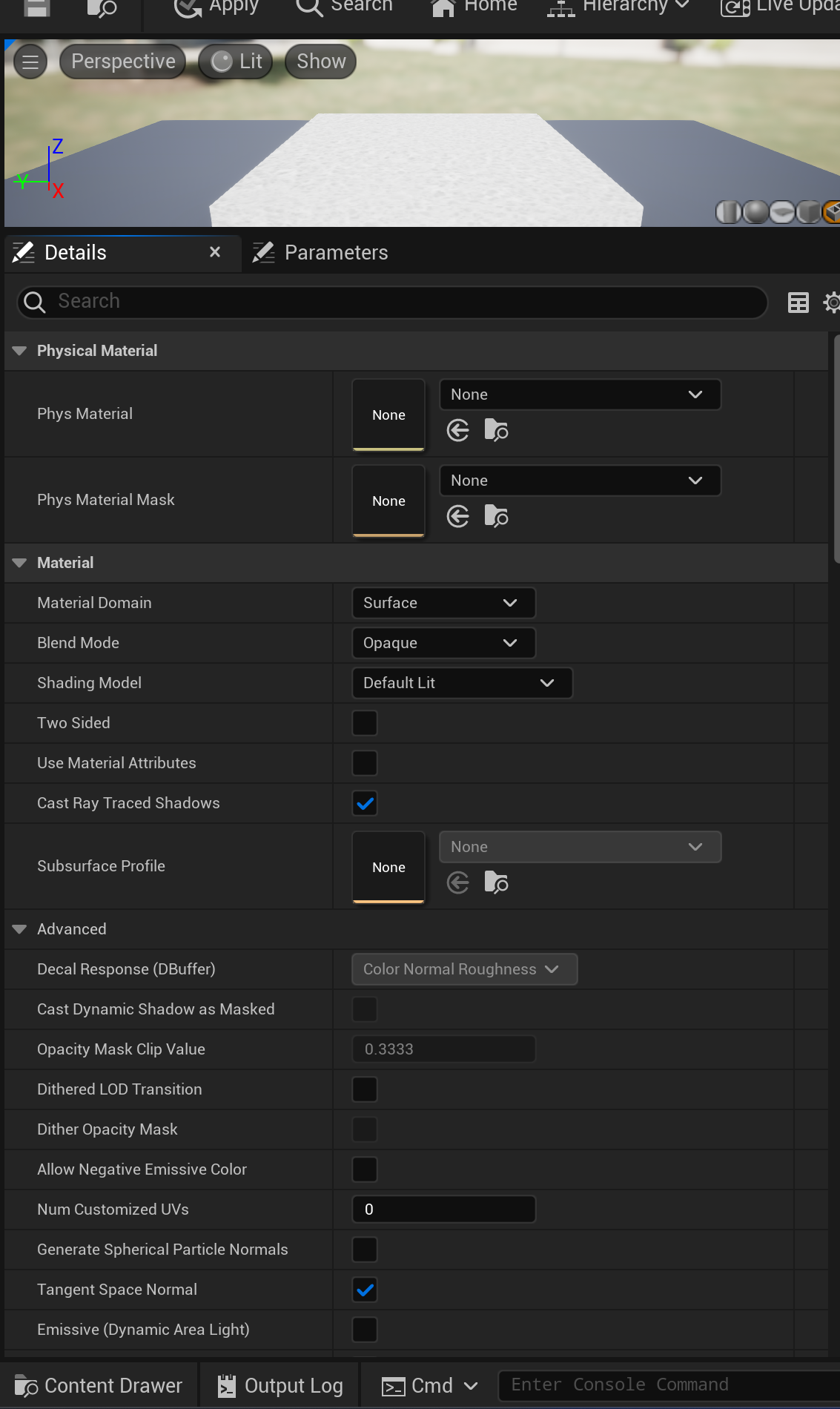Switch Details to property matrix grid view
Viewport: 840px width, 1409px height.
(798, 303)
